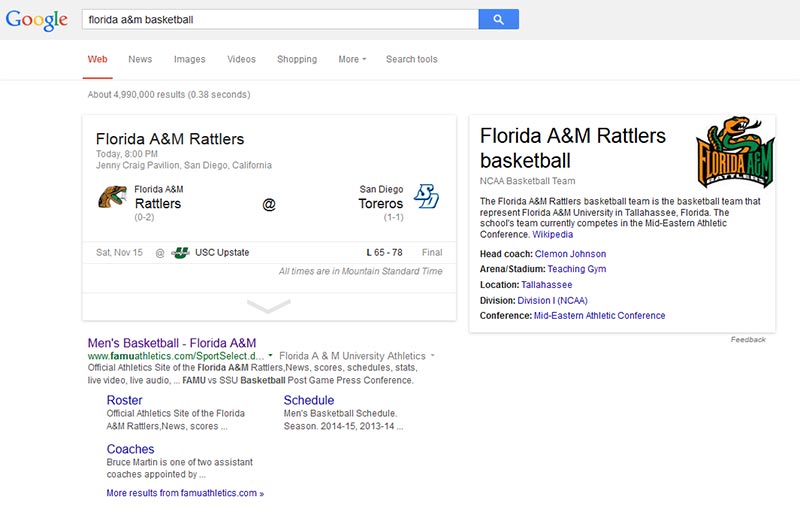The height and width of the screenshot is (512, 800).
Task: Click the San Diego Toreros logo
Action: pyautogui.click(x=427, y=196)
